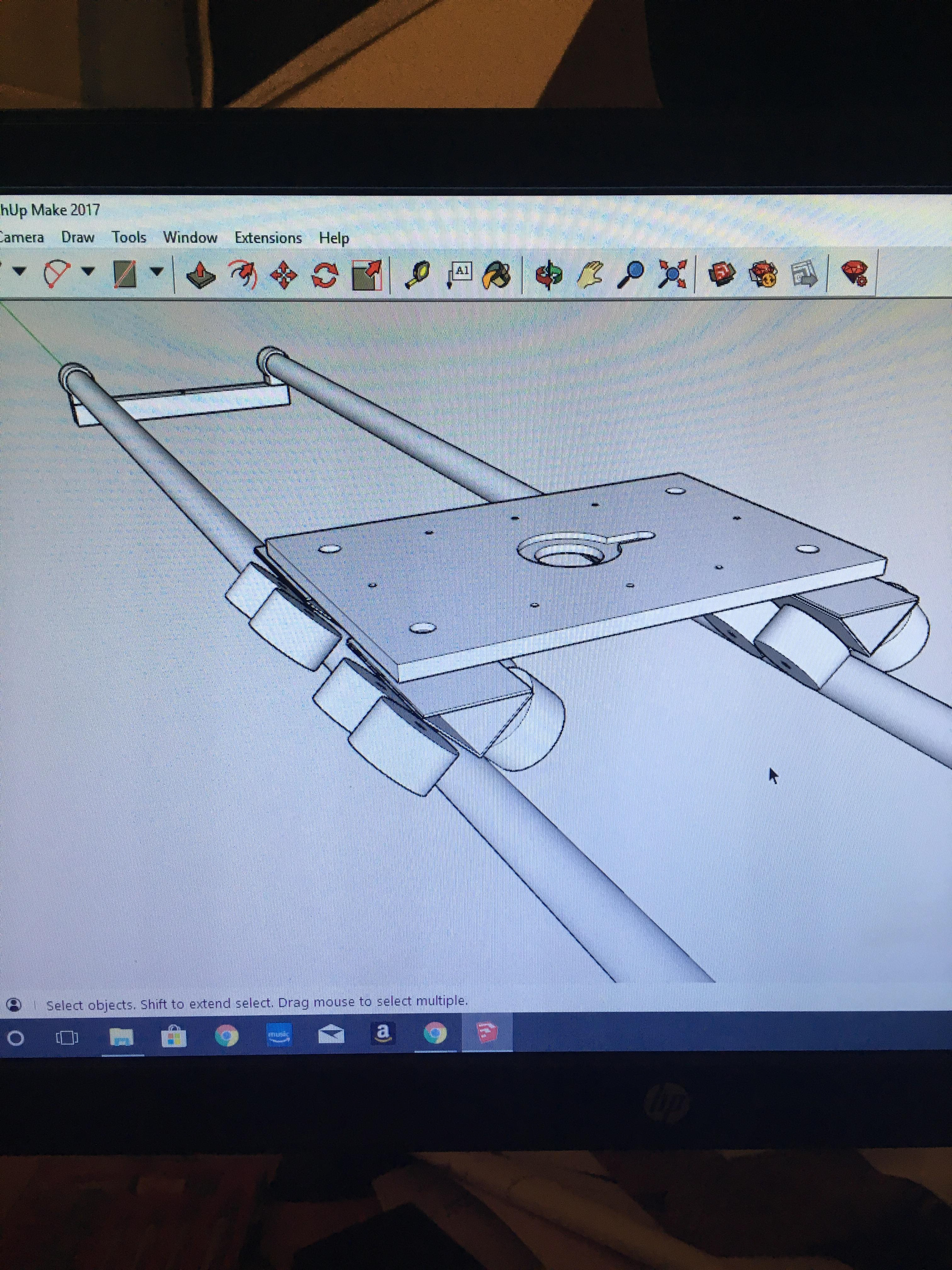Screen dimensions: 952x1270
Task: Open the Extensions menu
Action: click(268, 238)
